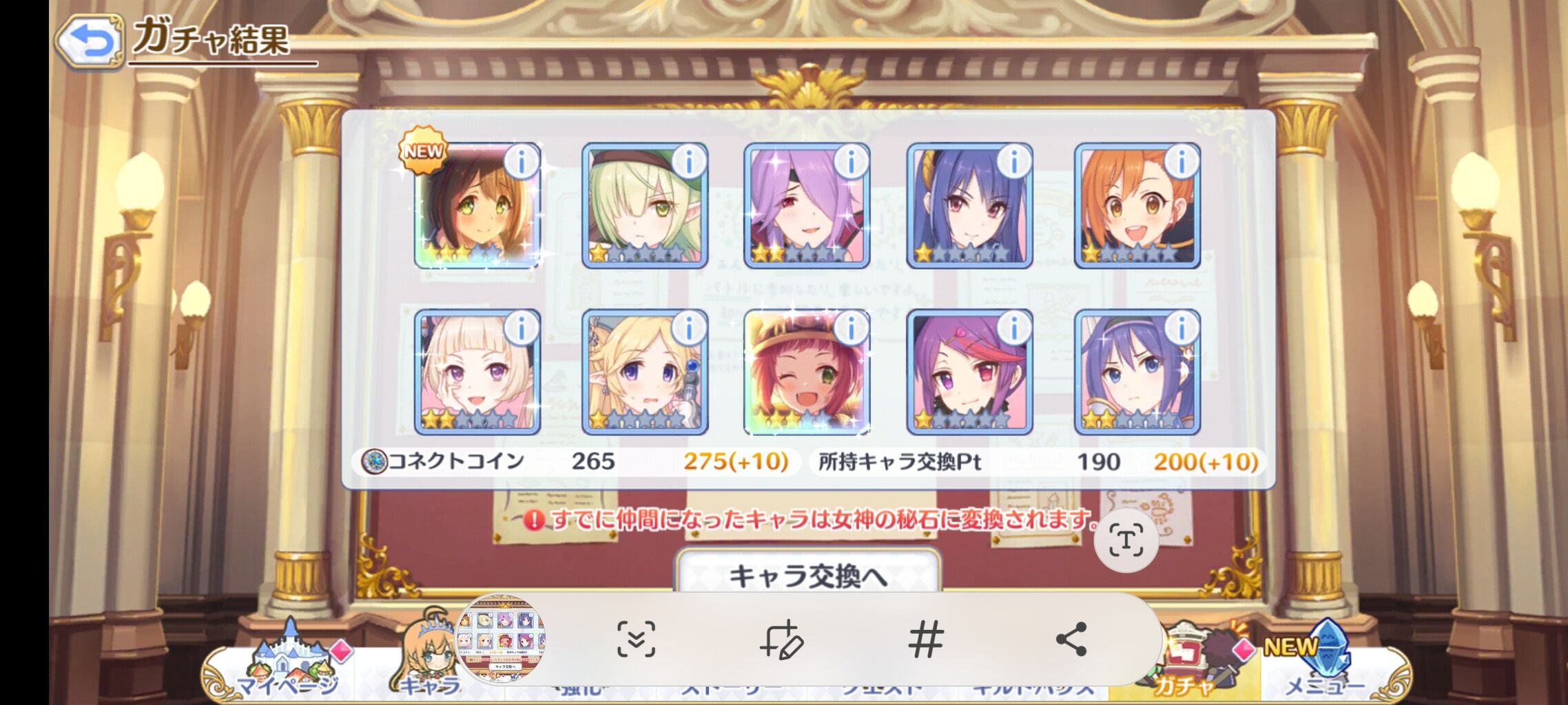Open the screenshot edit pencil icon
Image resolution: width=1568 pixels, height=705 pixels.
[781, 640]
